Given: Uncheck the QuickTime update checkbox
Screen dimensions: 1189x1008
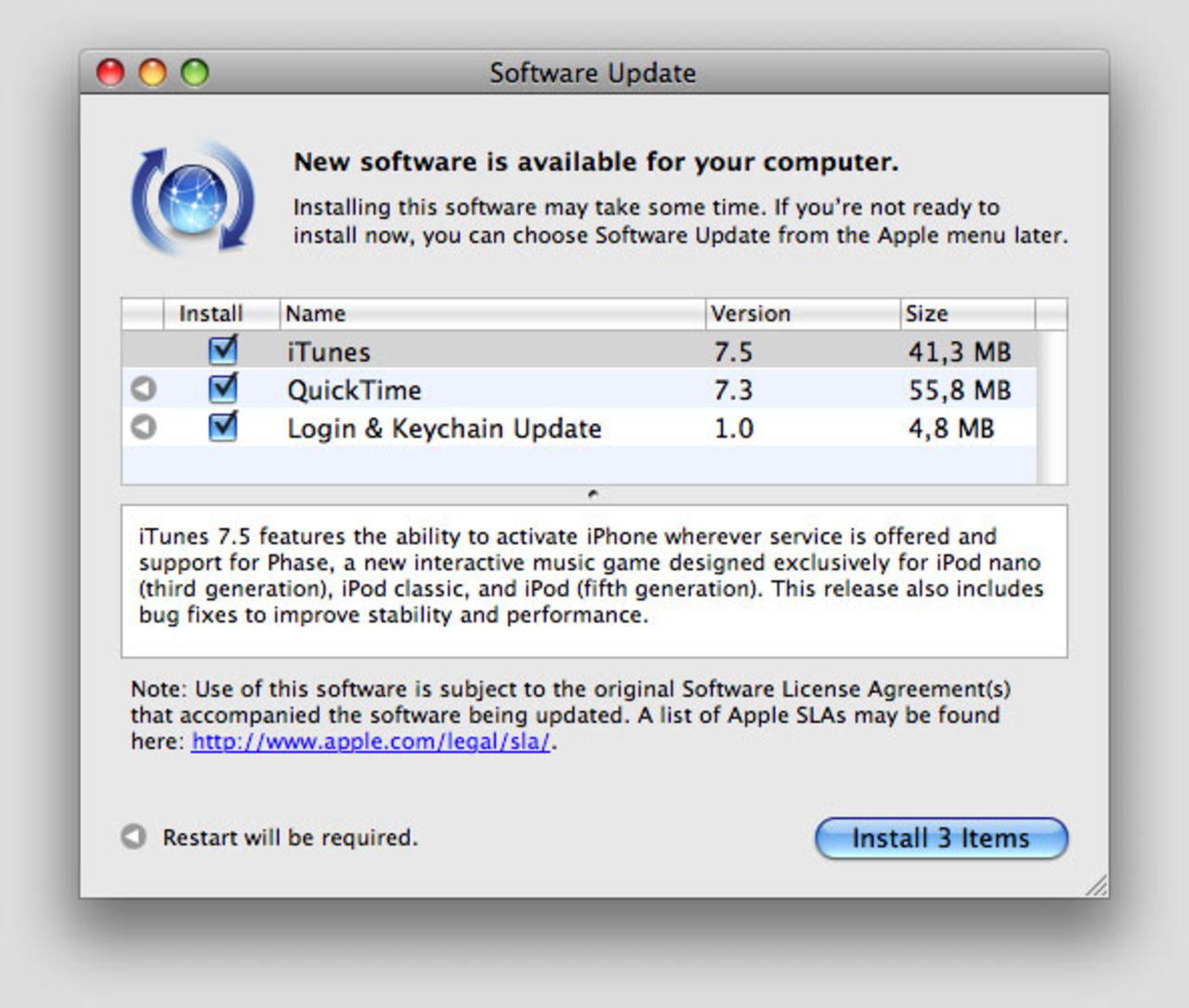Looking at the screenshot, I should [221, 388].
